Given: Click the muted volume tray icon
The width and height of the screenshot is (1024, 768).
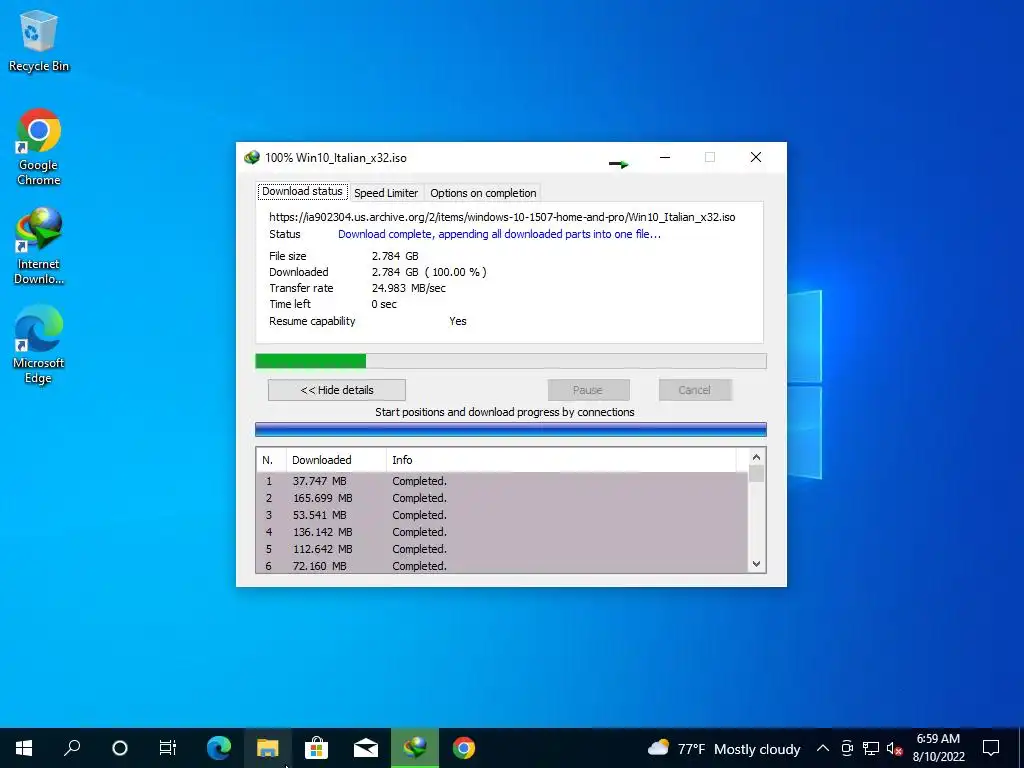Looking at the screenshot, I should click(894, 748).
